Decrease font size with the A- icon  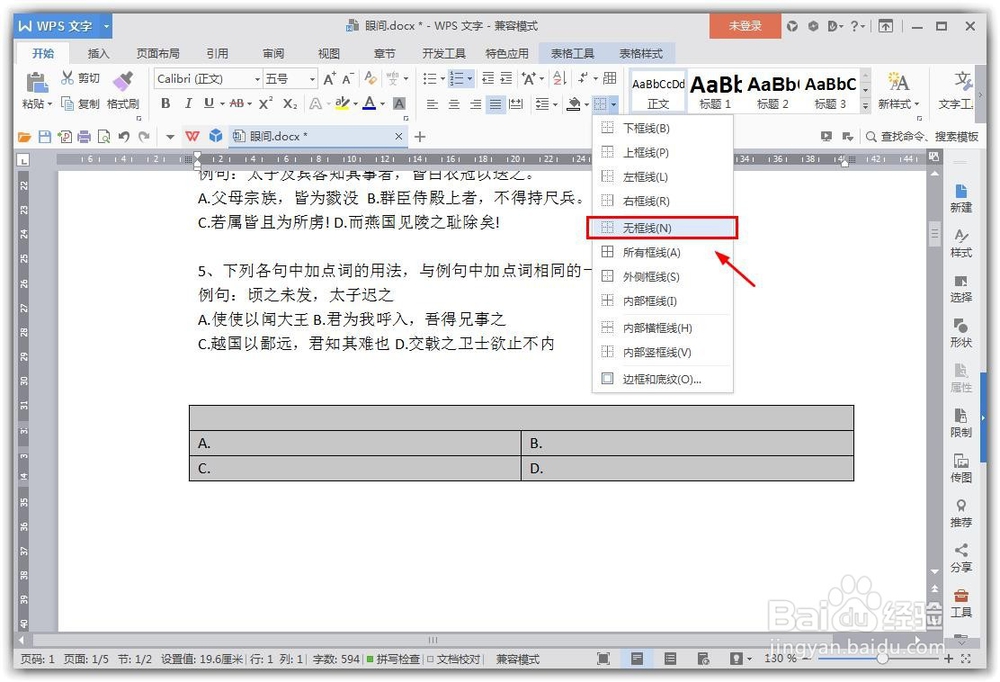(348, 78)
